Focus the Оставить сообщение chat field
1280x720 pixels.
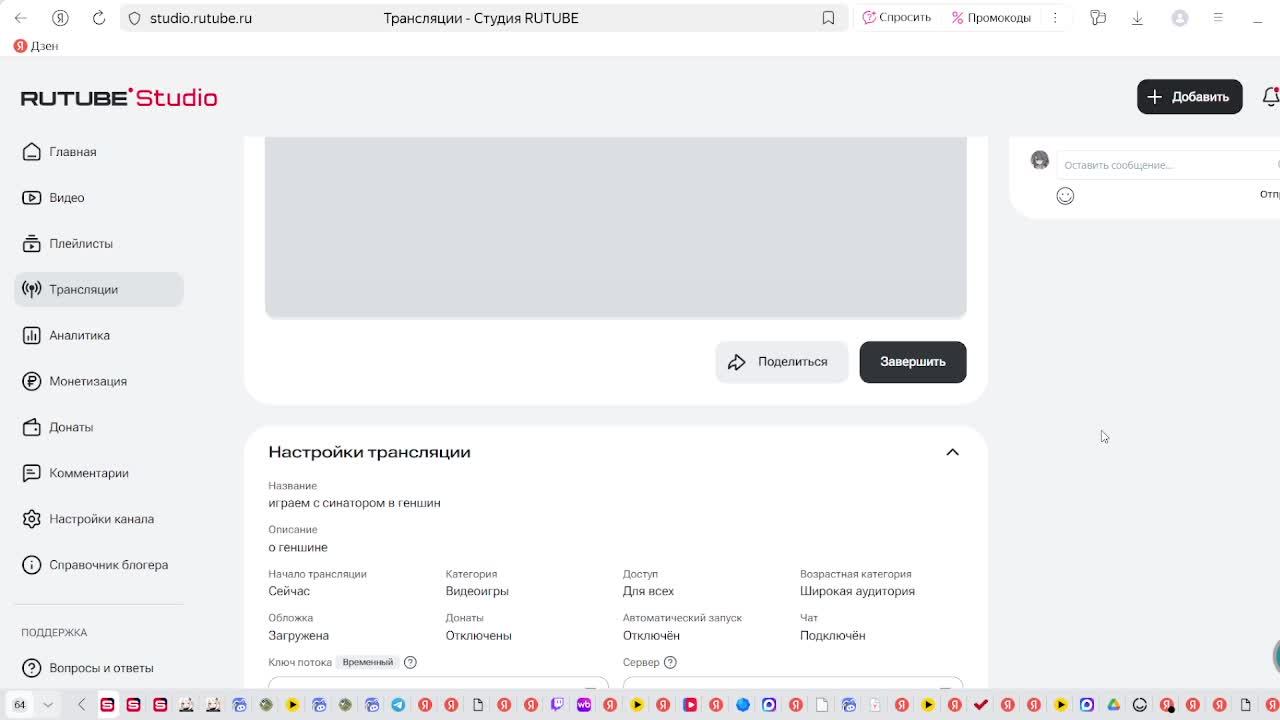pyautogui.click(x=1168, y=165)
